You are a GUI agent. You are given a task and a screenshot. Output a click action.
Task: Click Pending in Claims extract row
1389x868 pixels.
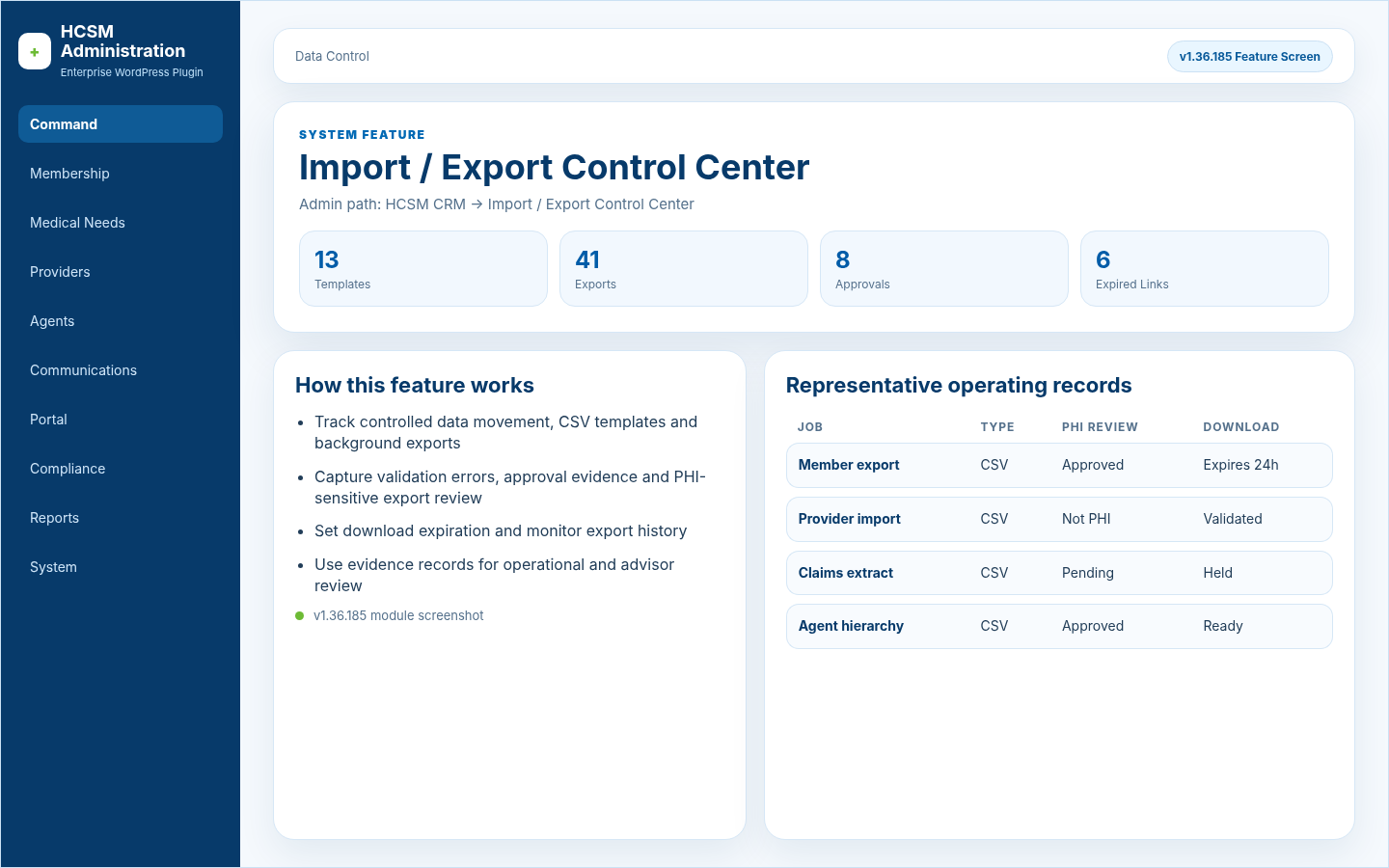point(1088,573)
